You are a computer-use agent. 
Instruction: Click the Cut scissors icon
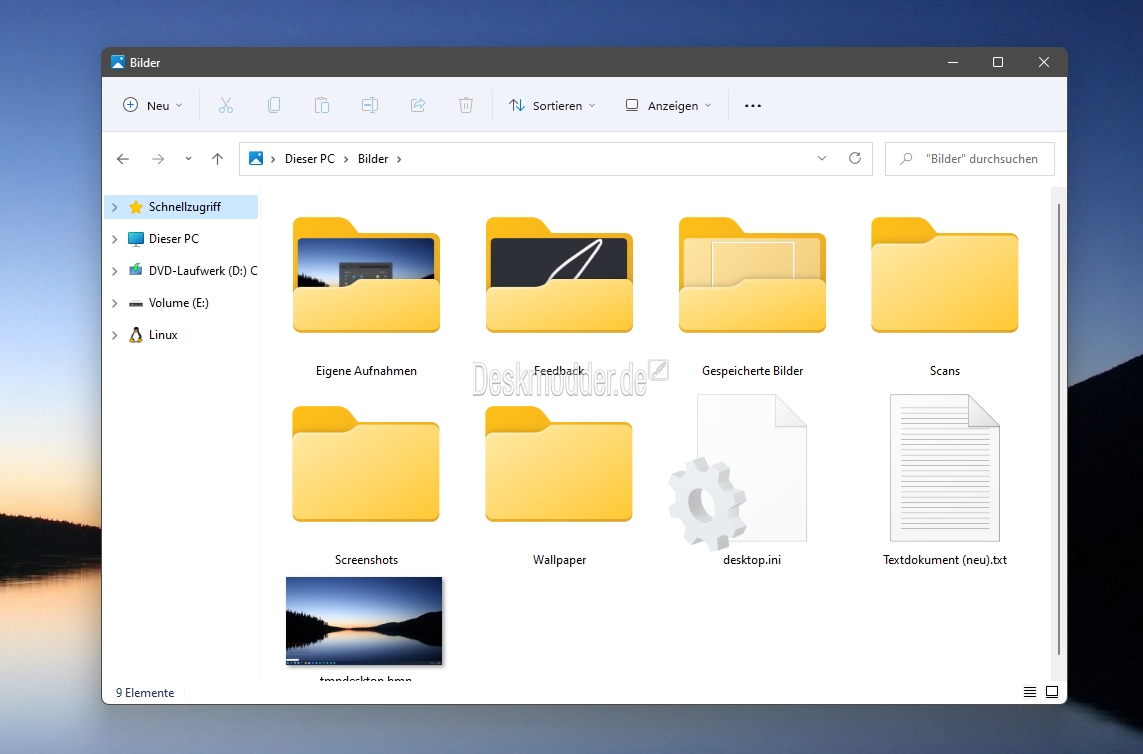226,106
